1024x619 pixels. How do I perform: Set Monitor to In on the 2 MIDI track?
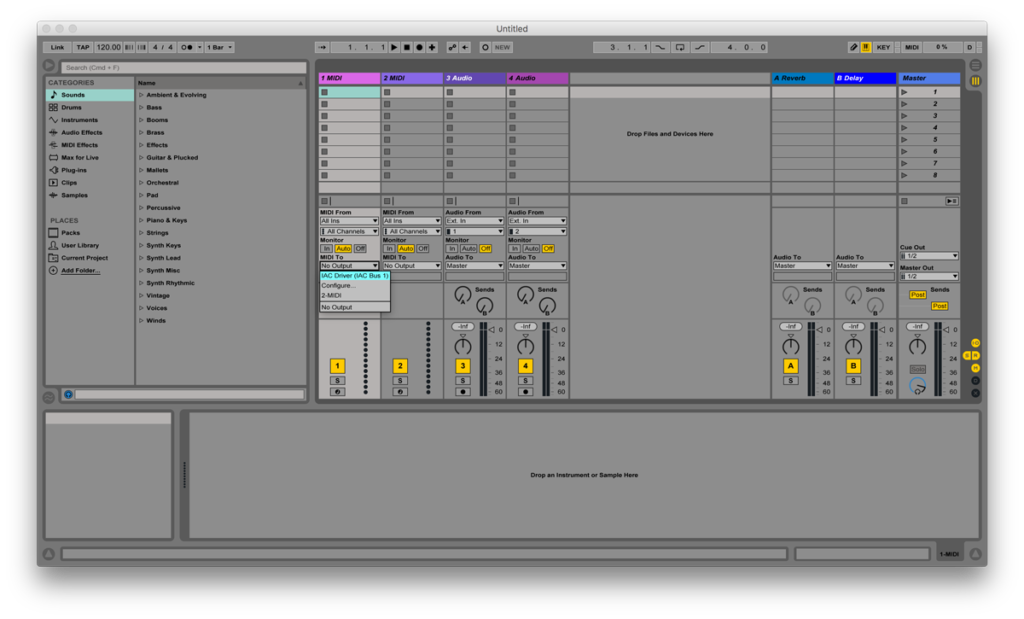tap(389, 249)
